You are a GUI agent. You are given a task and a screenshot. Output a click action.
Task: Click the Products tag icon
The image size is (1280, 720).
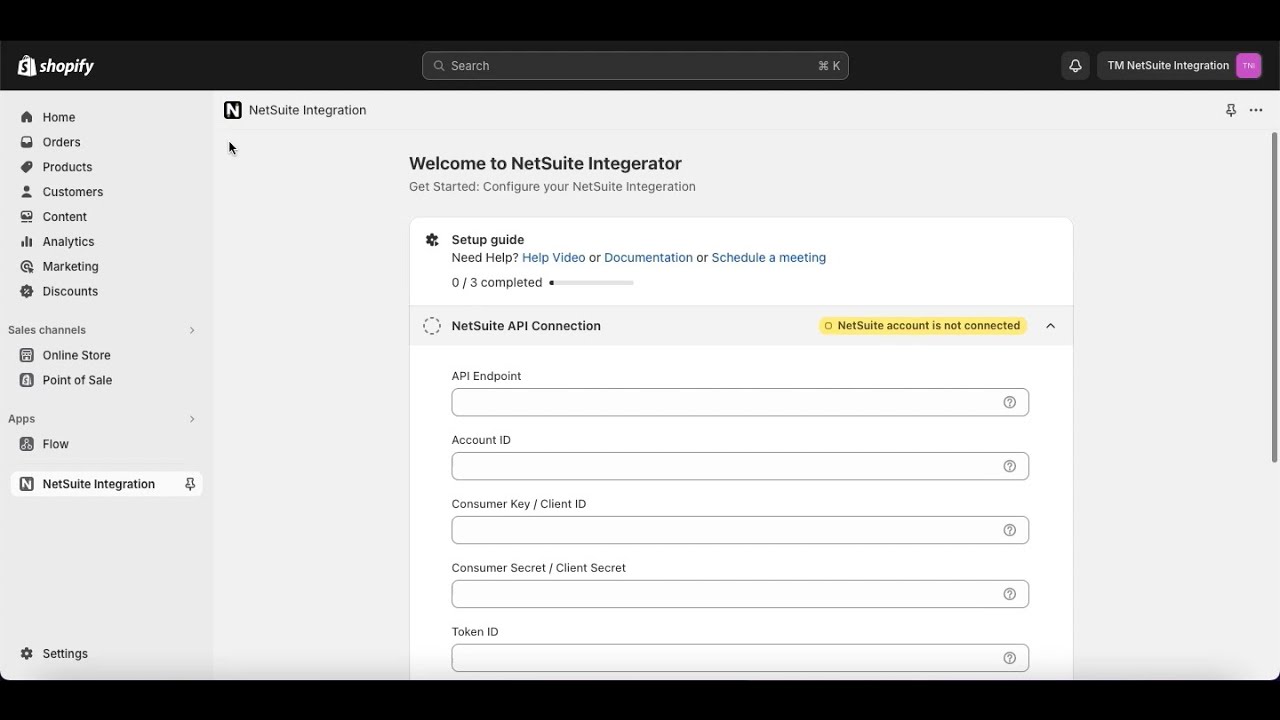click(27, 167)
